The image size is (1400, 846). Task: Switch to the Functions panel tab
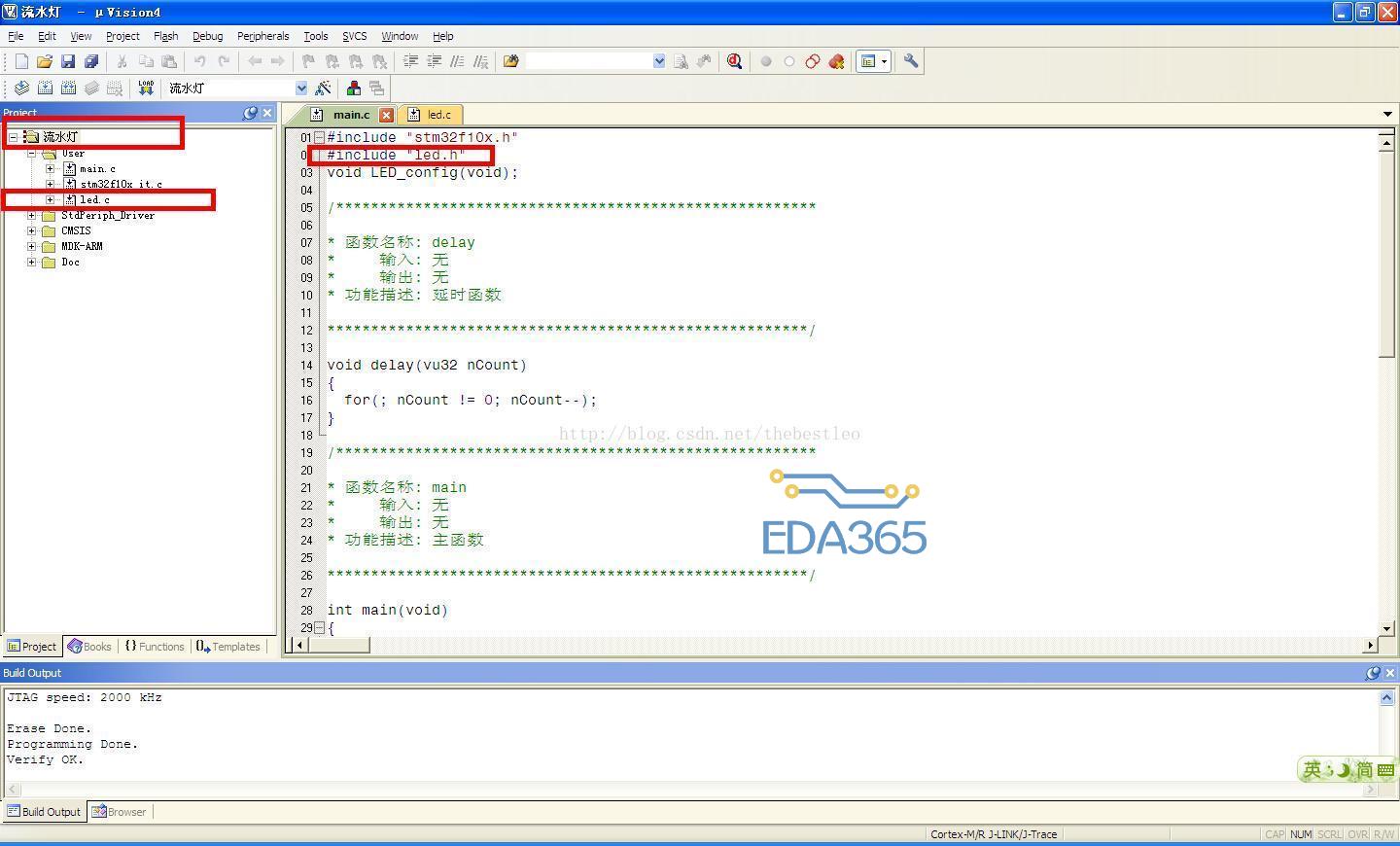pyautogui.click(x=155, y=647)
